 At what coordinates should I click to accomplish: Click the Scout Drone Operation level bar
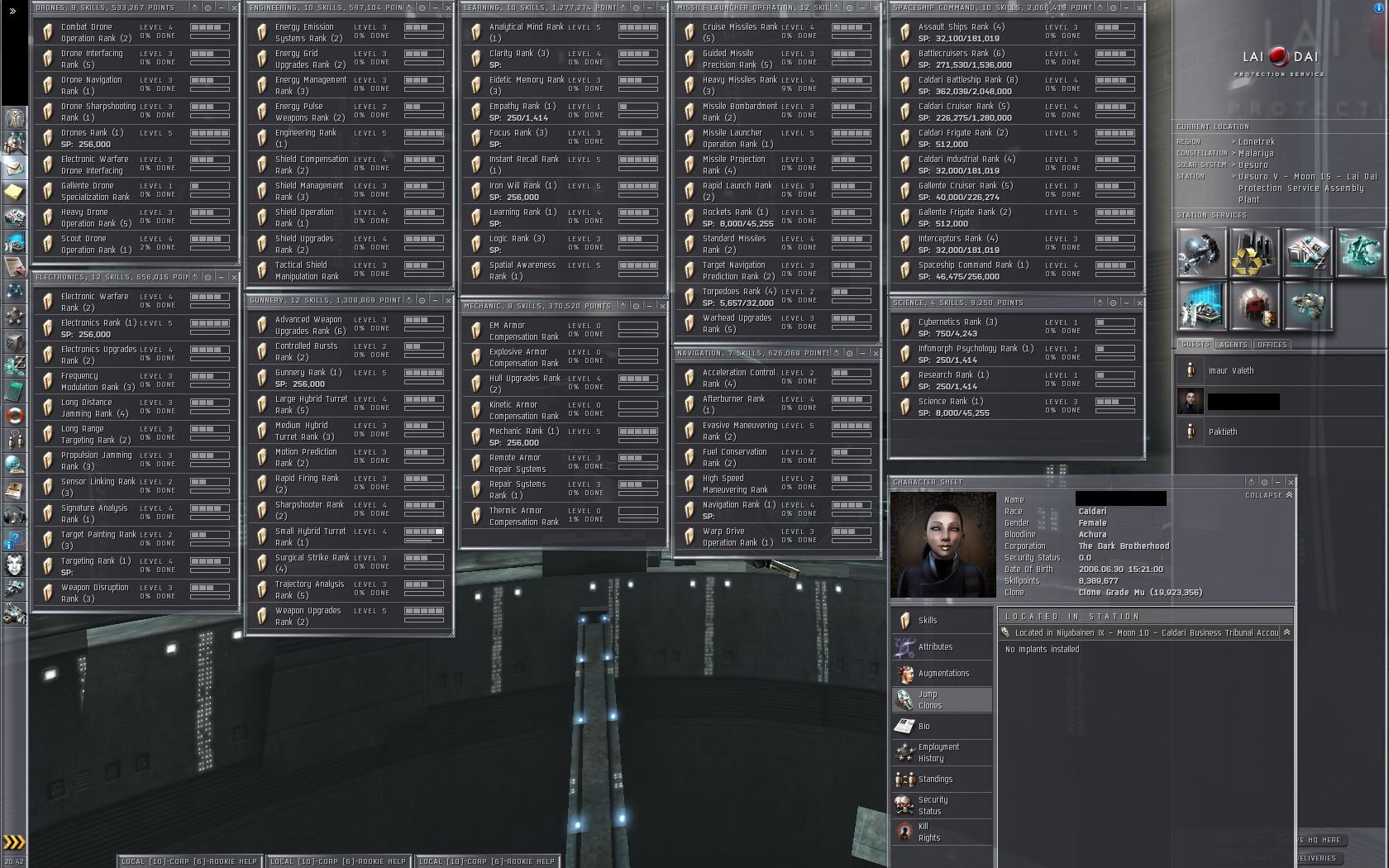tap(210, 239)
